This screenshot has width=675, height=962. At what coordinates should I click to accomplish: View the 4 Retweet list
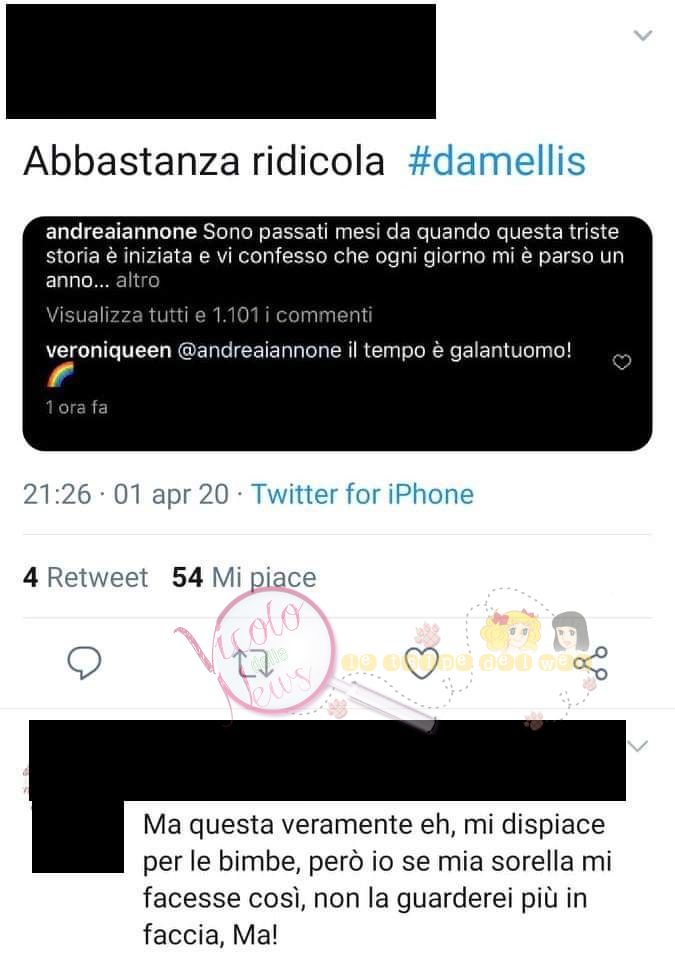pyautogui.click(x=85, y=577)
